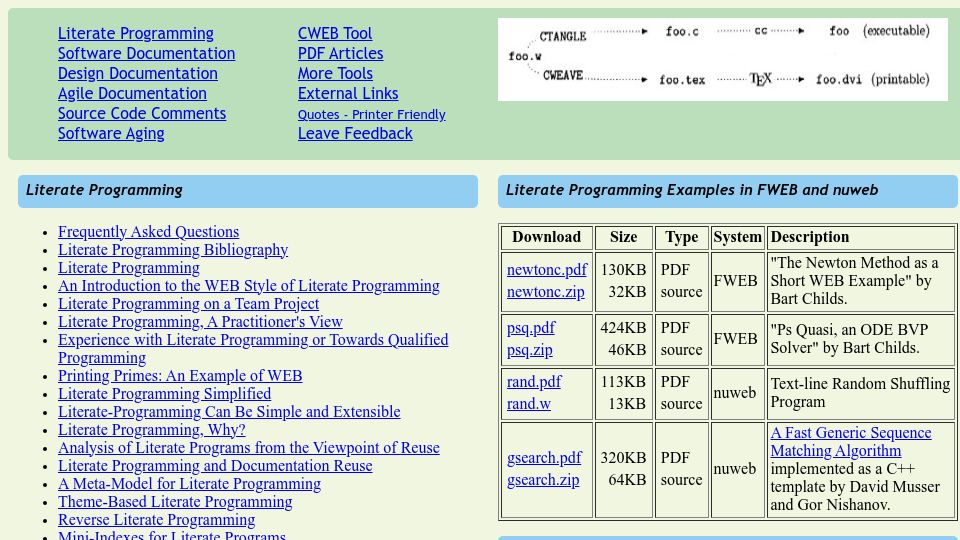
Task: Open Introduction to the WEB Style article
Action: (x=249, y=286)
